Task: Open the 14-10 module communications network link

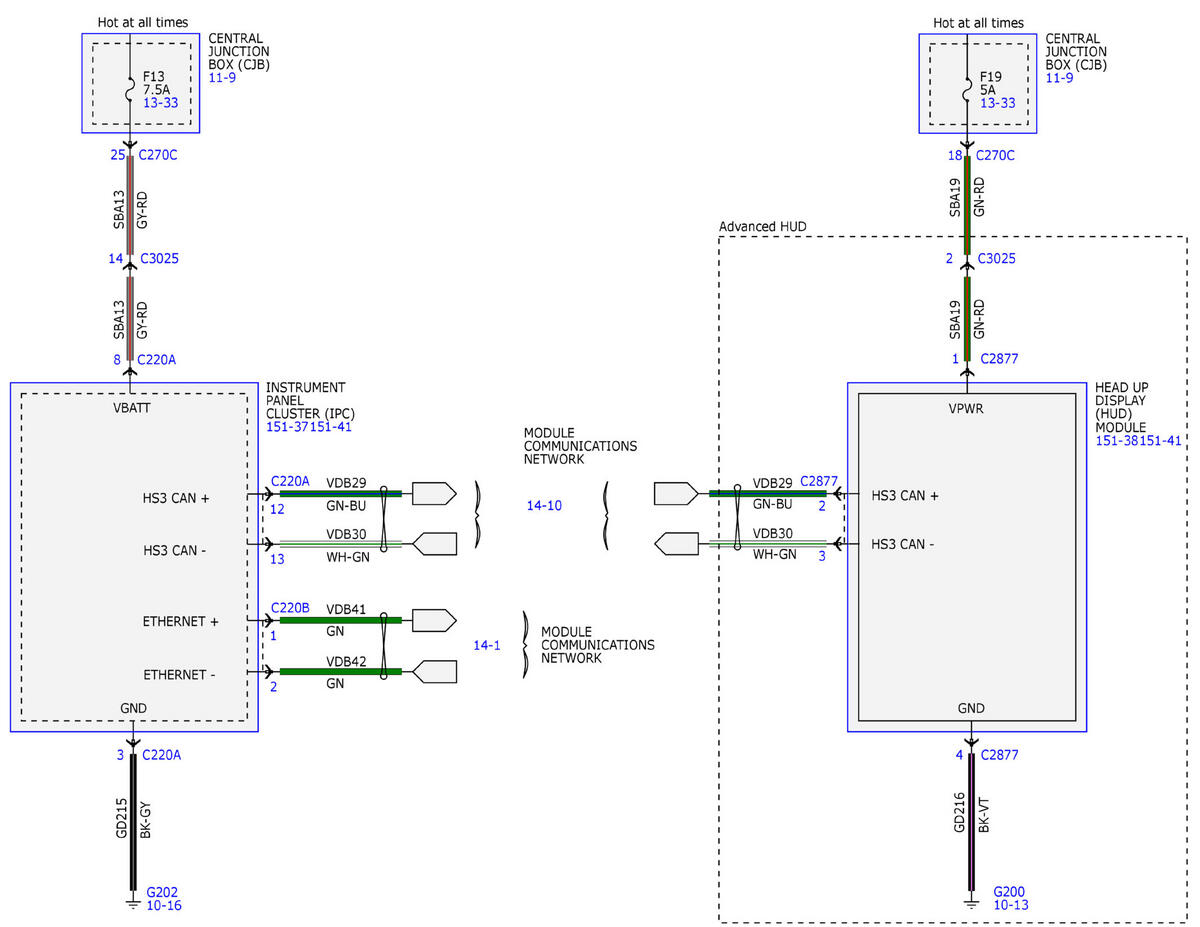Action: coord(544,505)
